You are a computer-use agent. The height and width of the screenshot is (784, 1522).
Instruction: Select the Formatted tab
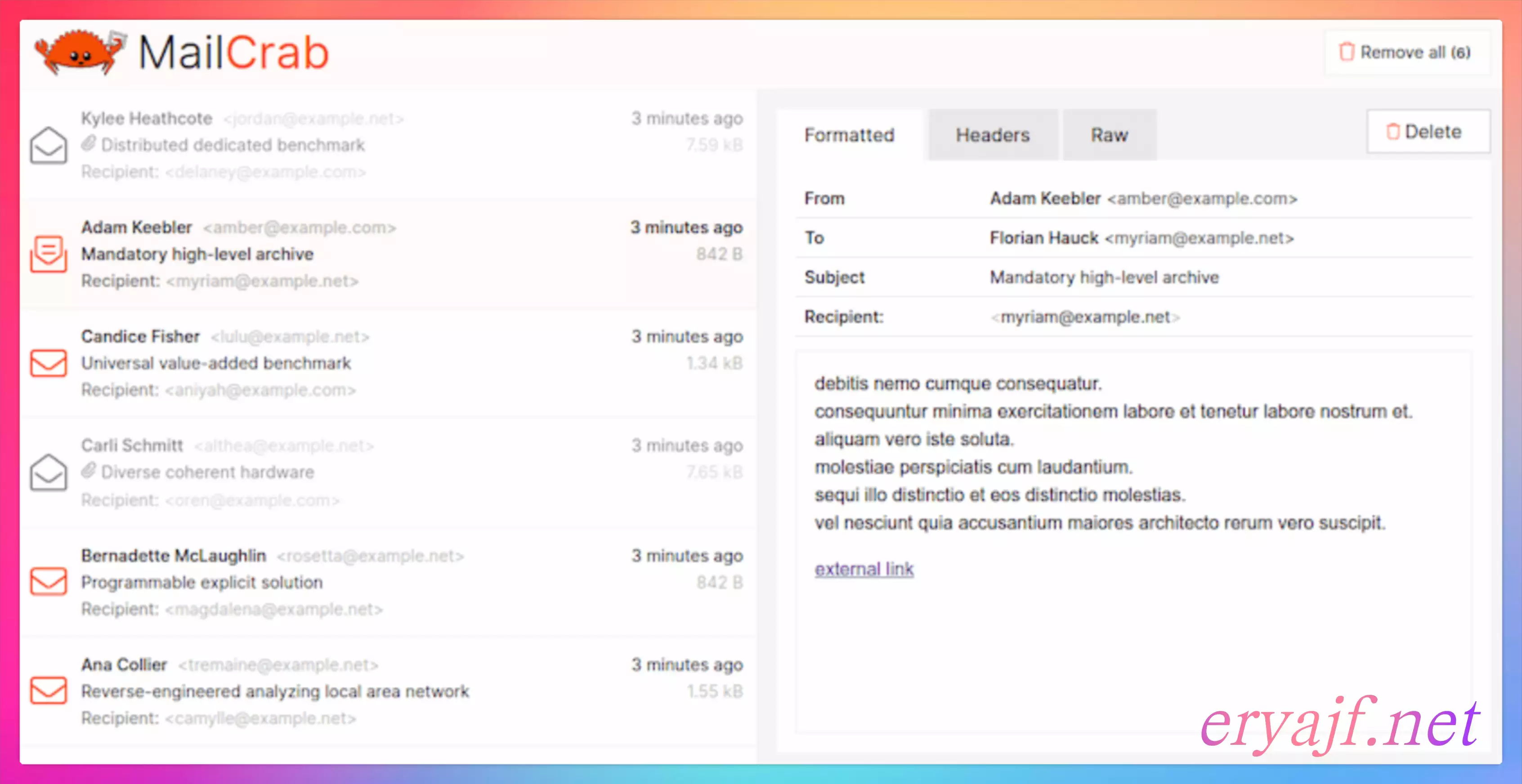coord(849,135)
